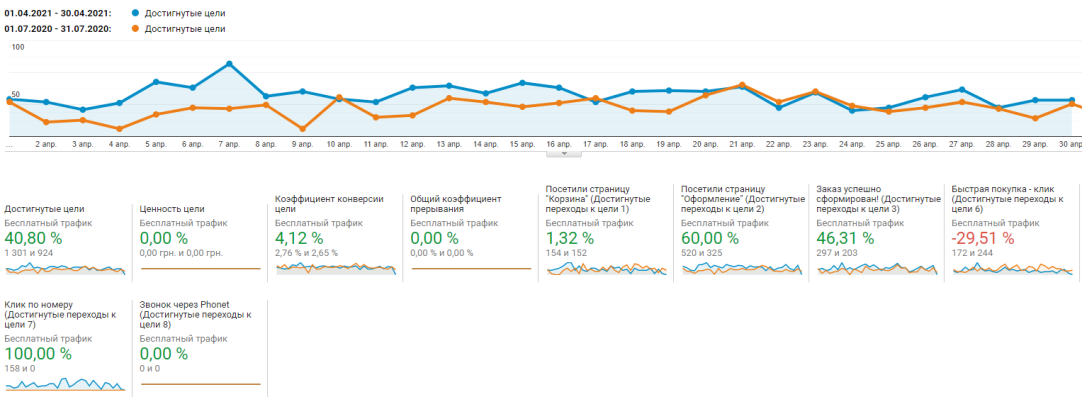1082x397 pixels.
Task: Click the sparkline under 297 и 203
Action: click(877, 269)
